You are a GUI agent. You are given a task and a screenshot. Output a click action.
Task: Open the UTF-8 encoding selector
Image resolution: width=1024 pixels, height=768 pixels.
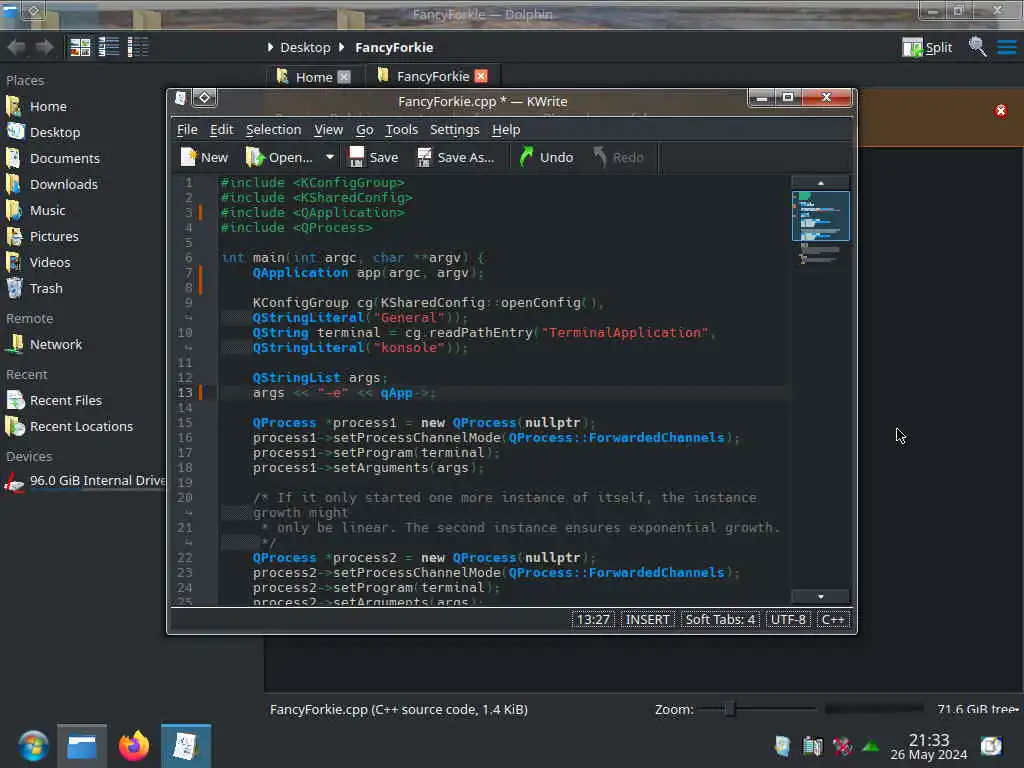point(788,619)
